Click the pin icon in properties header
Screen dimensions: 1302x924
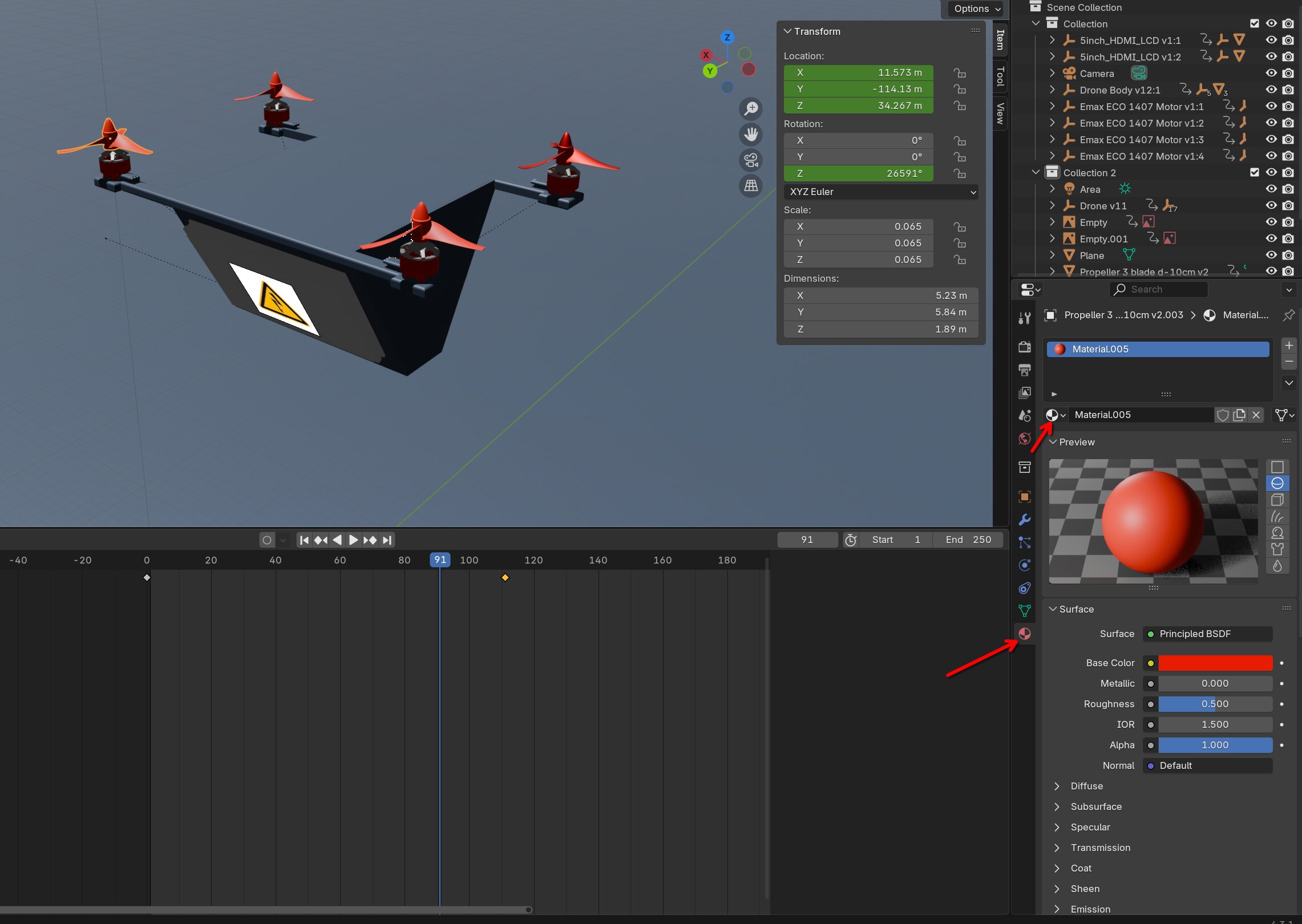1288,315
